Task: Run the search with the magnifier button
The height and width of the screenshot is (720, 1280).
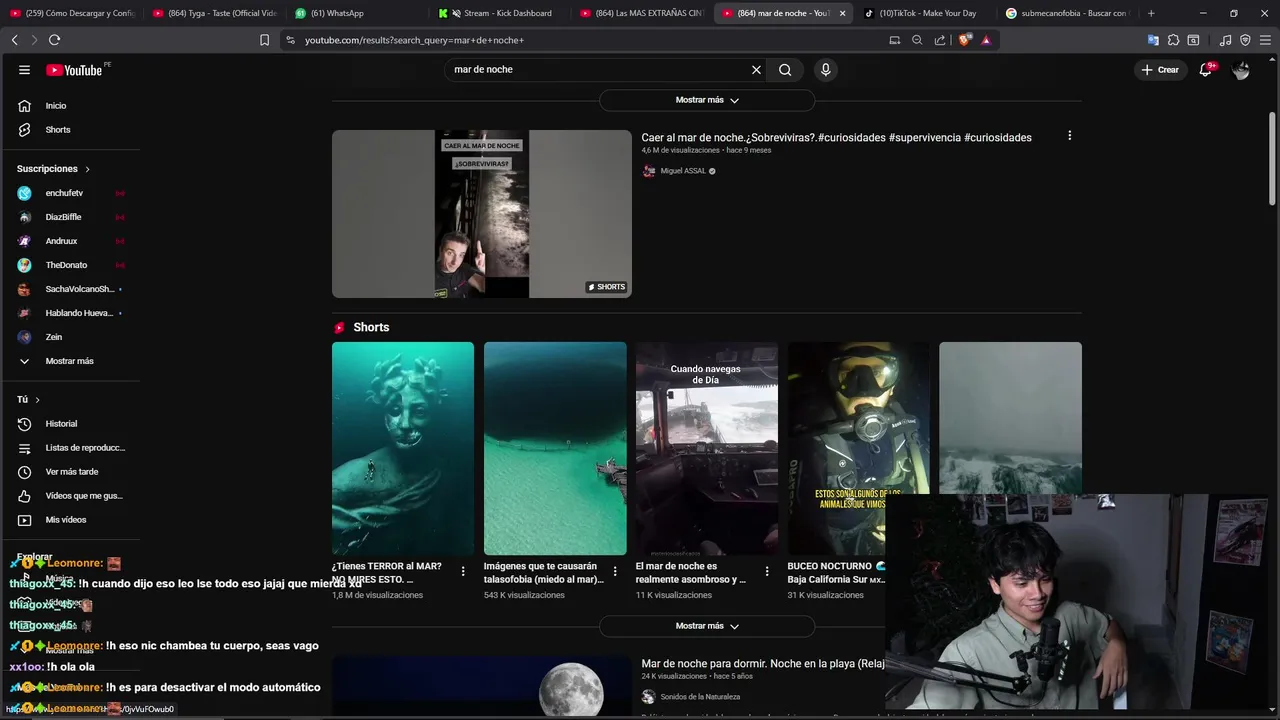Action: [x=785, y=70]
